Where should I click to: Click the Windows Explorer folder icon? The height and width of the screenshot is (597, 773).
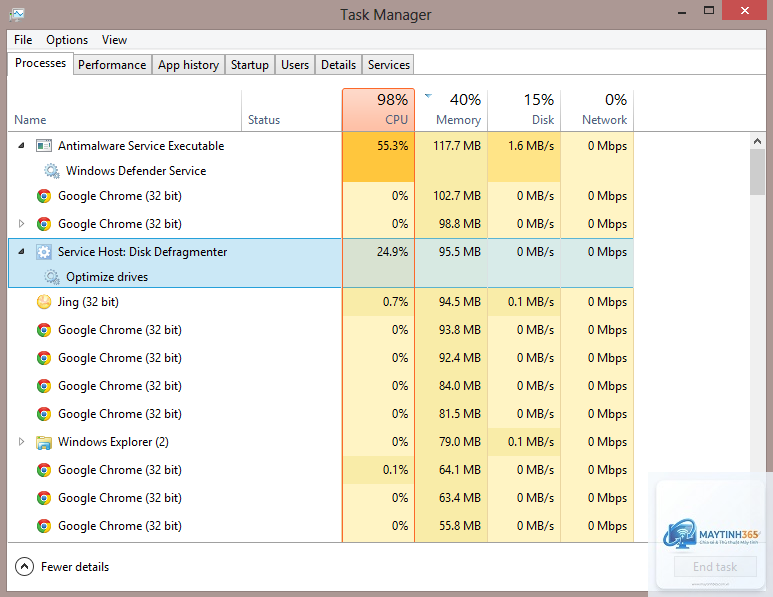(x=44, y=442)
